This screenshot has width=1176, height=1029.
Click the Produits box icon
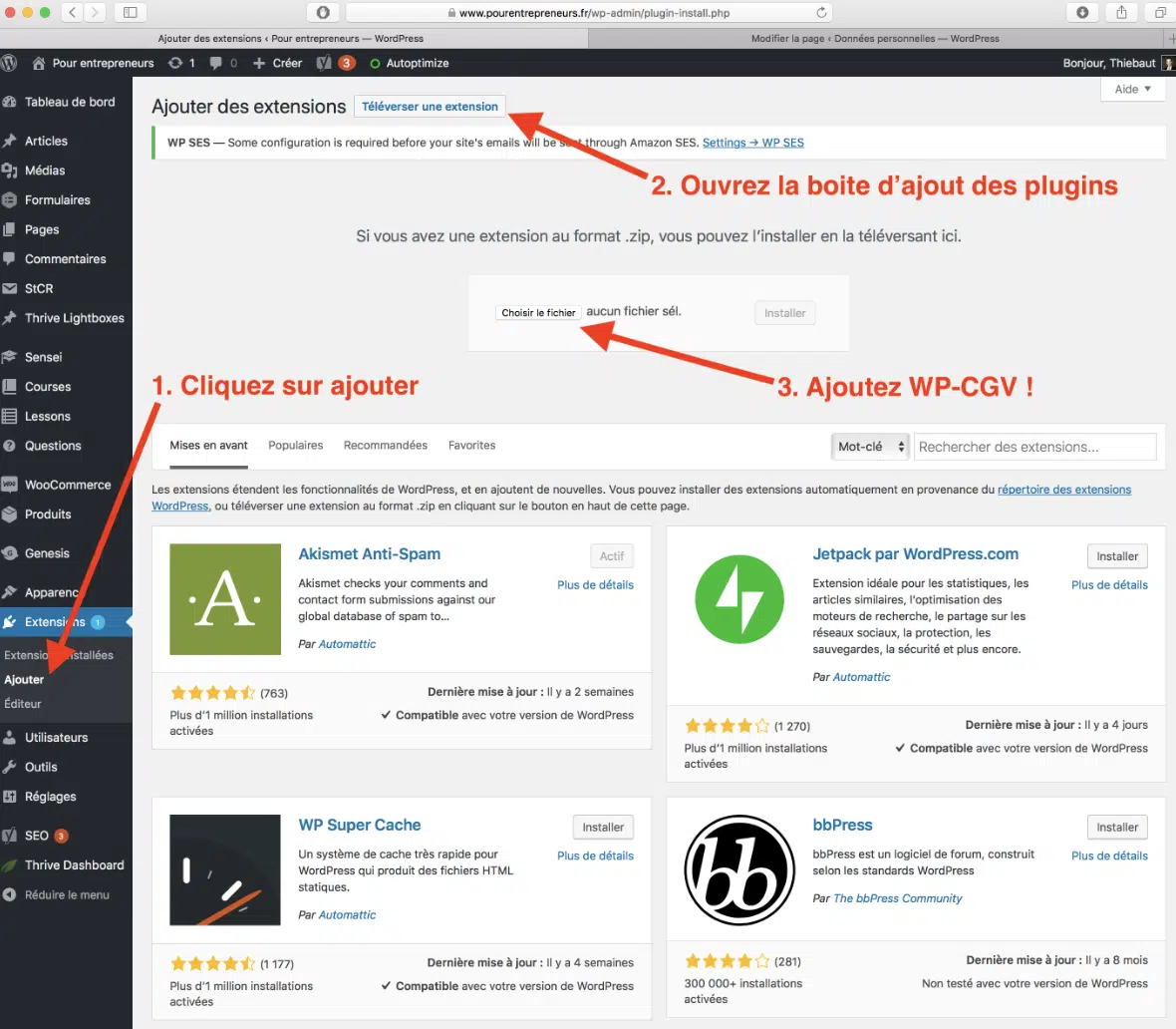[10, 514]
